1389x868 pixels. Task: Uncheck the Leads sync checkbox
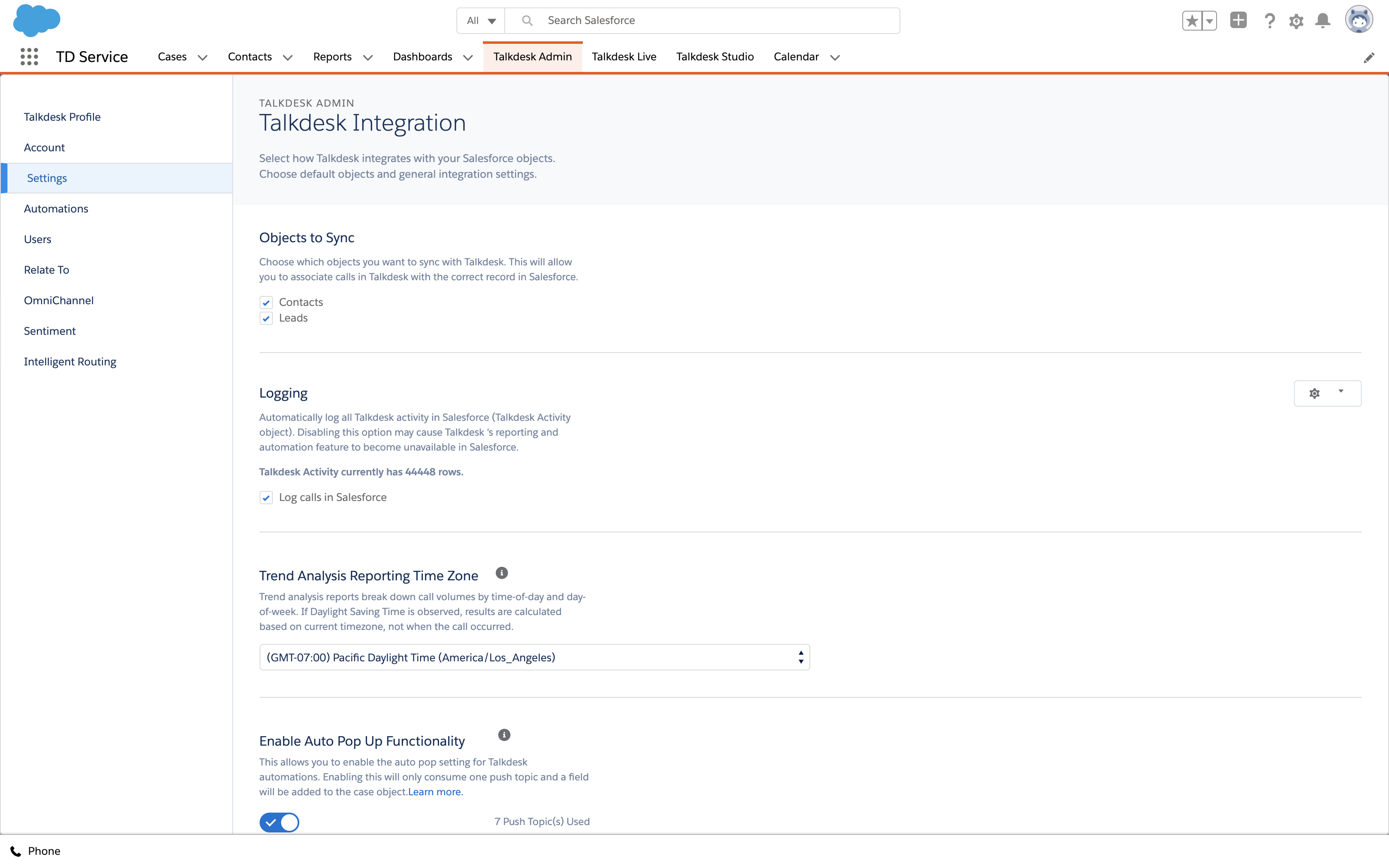point(266,318)
